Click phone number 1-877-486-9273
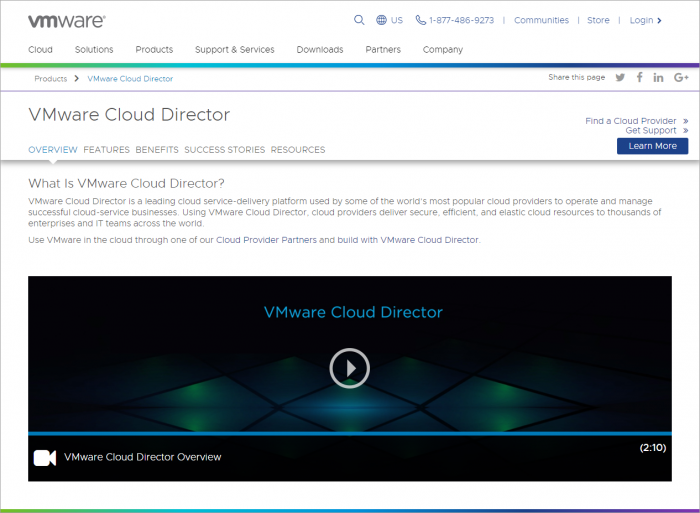Image resolution: width=700 pixels, height=513 pixels. pyautogui.click(x=462, y=20)
